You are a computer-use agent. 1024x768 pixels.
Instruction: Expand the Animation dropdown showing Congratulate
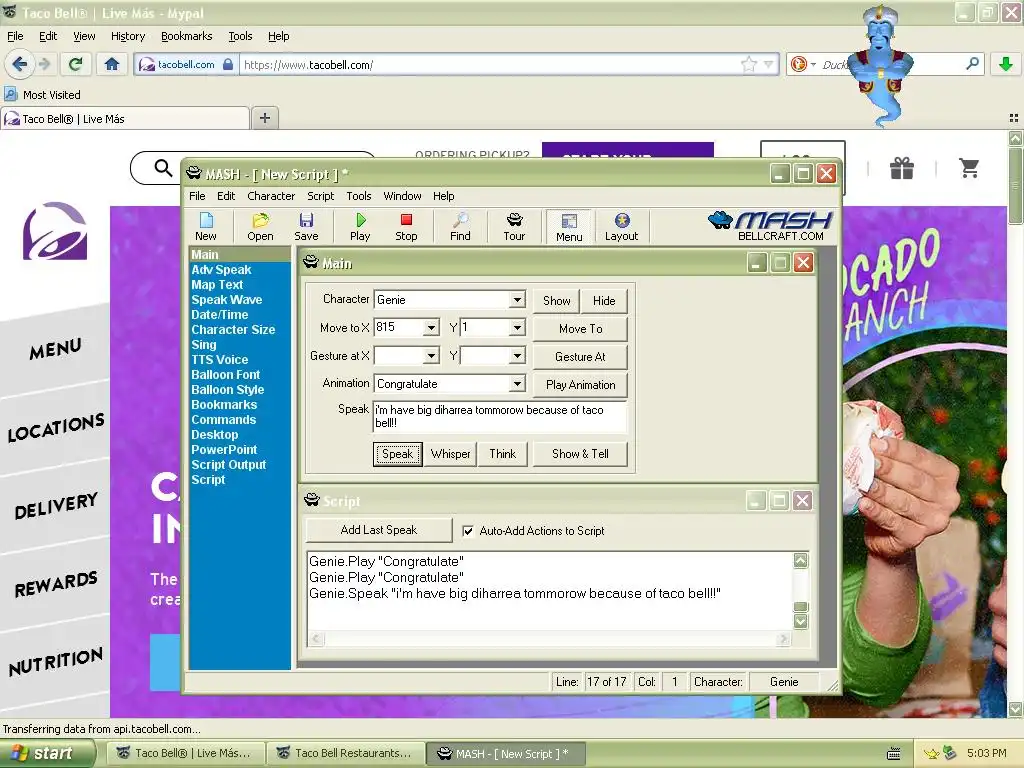point(517,383)
